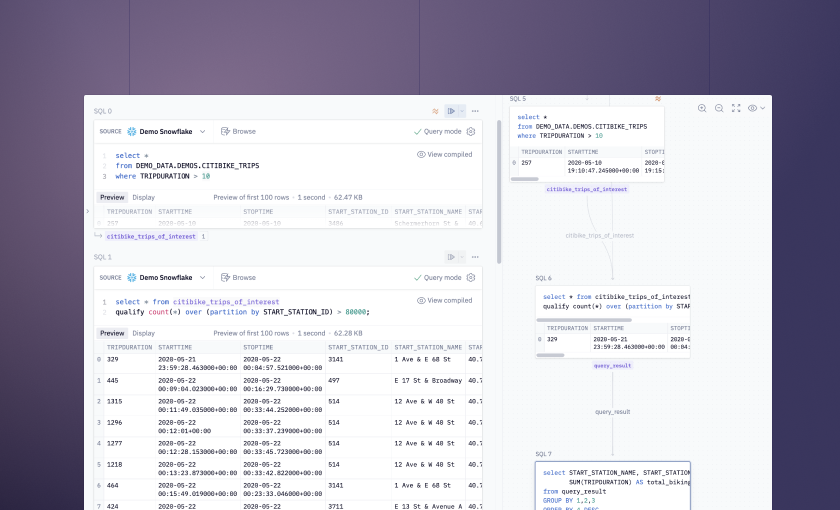
Task: Click orange stale indicator icon on SQL 0
Action: (x=435, y=111)
